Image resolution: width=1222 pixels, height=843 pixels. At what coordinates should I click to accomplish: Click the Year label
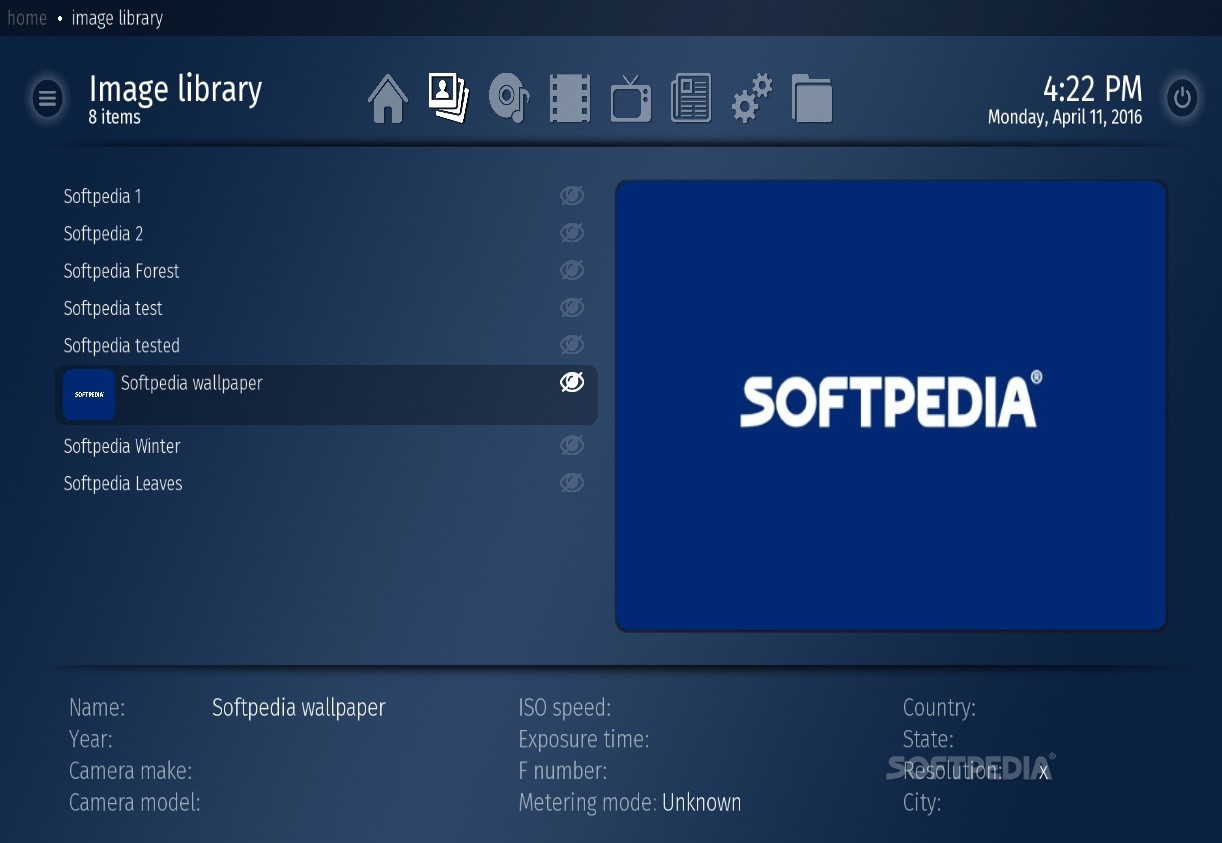[91, 740]
